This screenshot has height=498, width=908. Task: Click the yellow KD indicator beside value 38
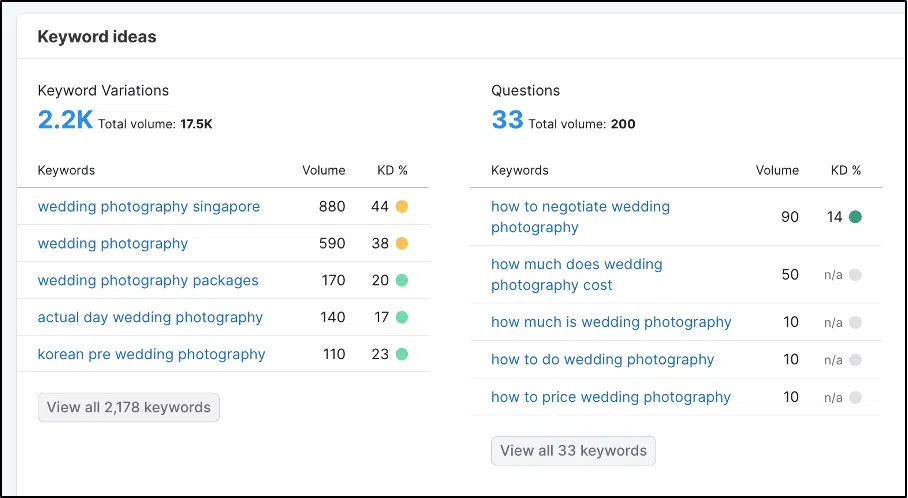402,243
